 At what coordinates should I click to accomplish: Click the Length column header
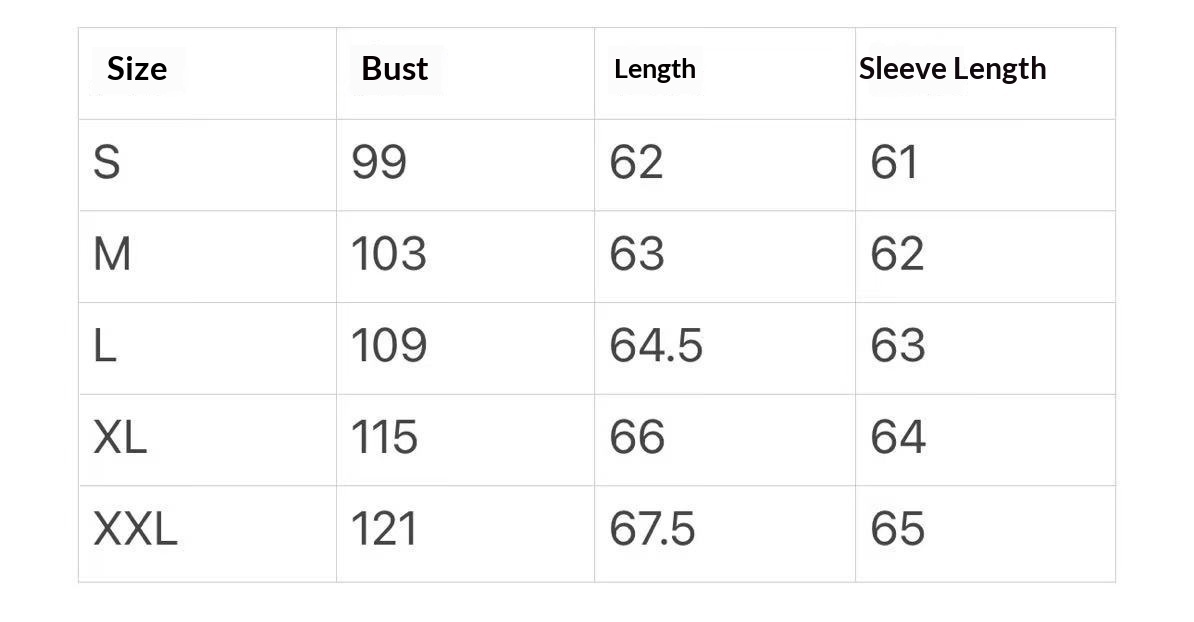pyautogui.click(x=655, y=69)
